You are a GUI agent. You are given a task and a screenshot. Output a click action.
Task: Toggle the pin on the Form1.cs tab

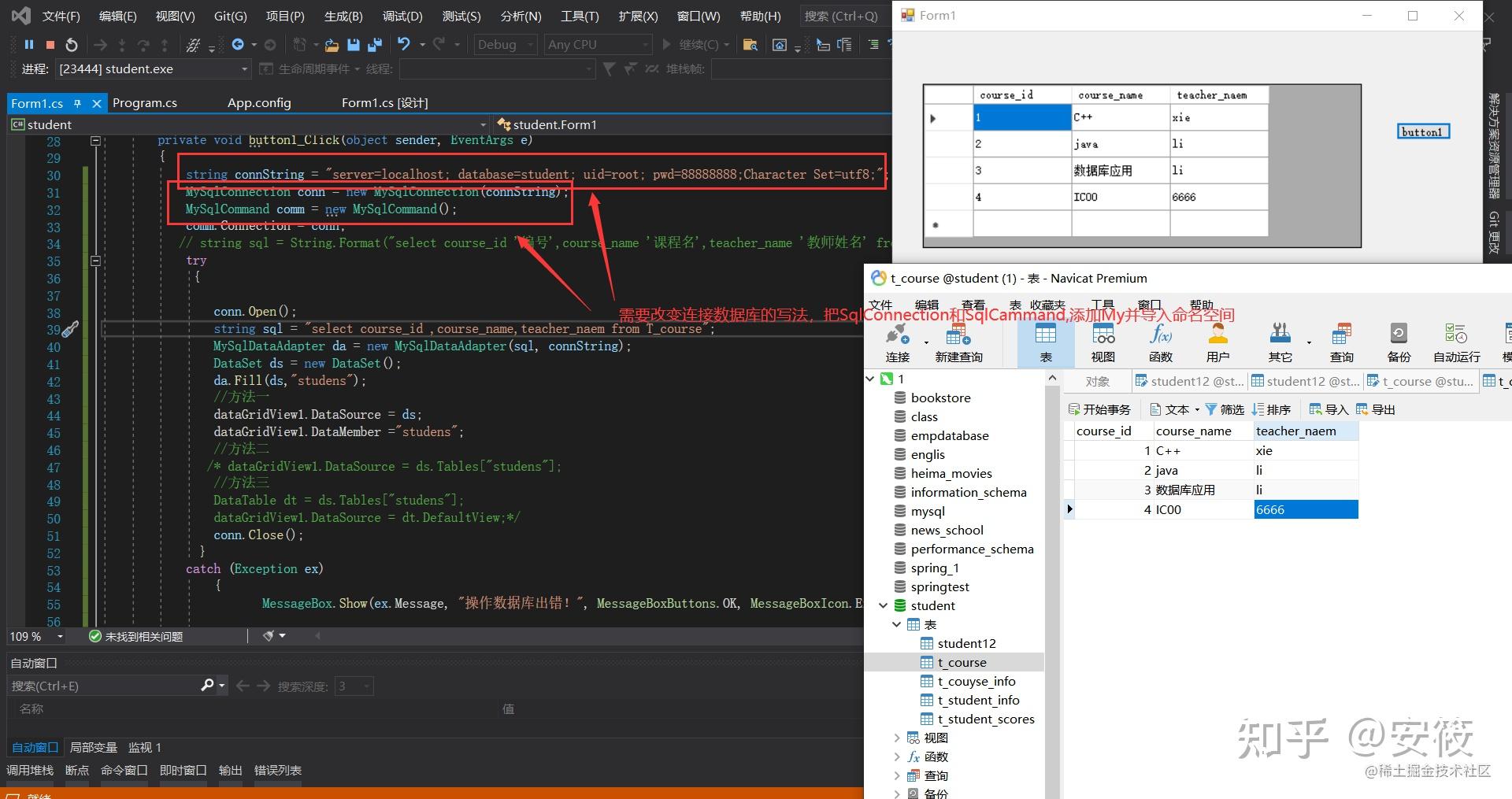78,103
